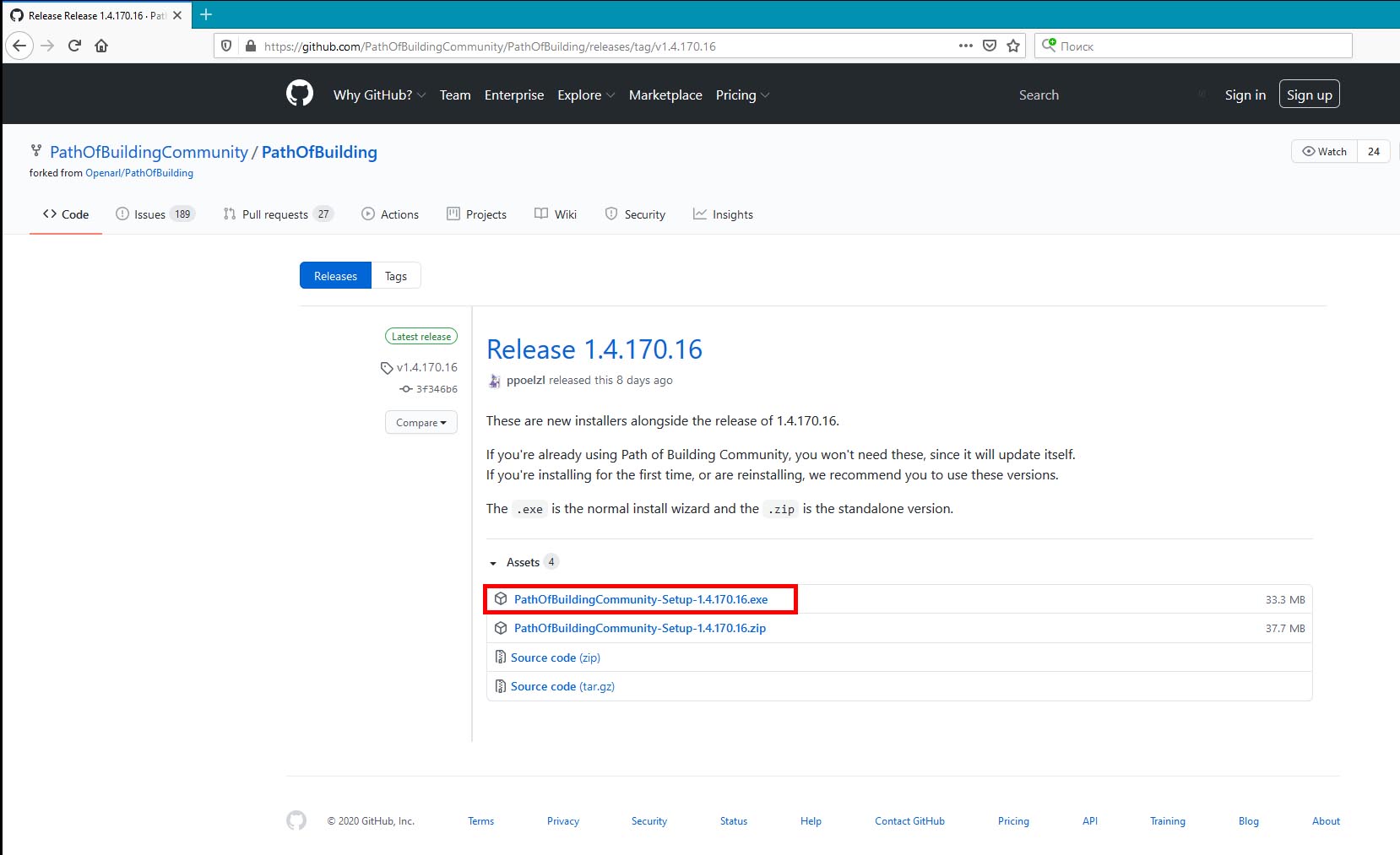Viewport: 1400px width, 855px height.
Task: Open the footer Training link
Action: pos(1168,821)
